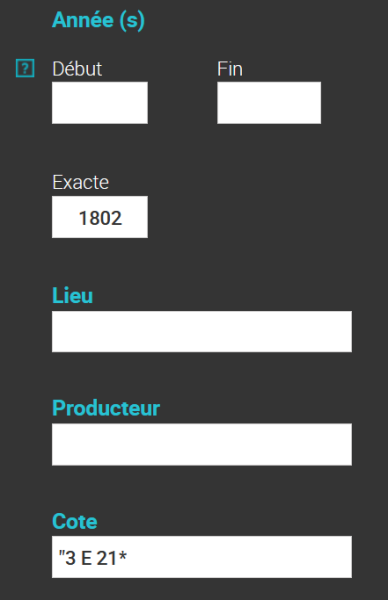Click the Fin label text
388x600 pixels.
click(x=230, y=69)
